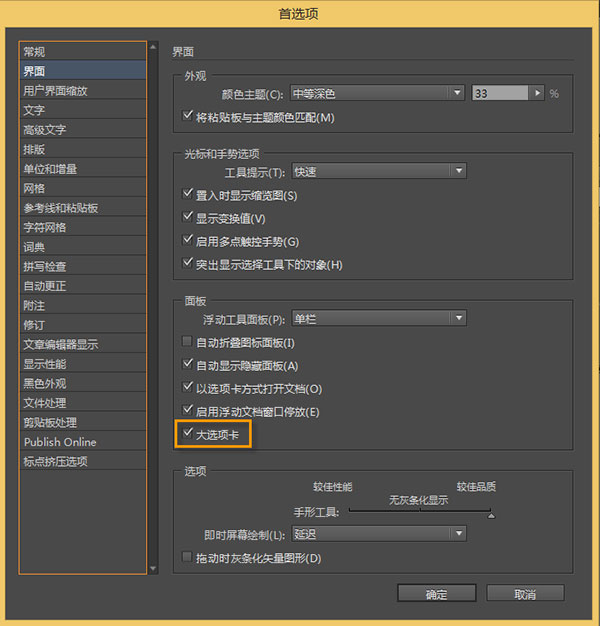Toggle 将粘贴板与主题颜色匹配 checkbox
The width and height of the screenshot is (600, 626).
coord(187,117)
